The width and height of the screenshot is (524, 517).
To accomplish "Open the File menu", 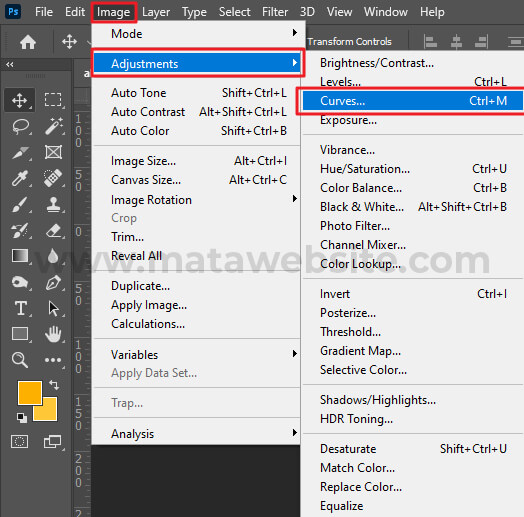I will [44, 12].
